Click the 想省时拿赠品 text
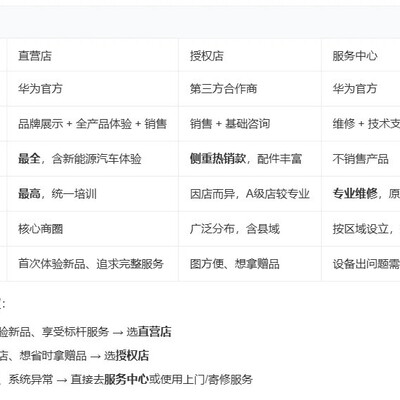This screenshot has height=400, width=400. [53, 356]
